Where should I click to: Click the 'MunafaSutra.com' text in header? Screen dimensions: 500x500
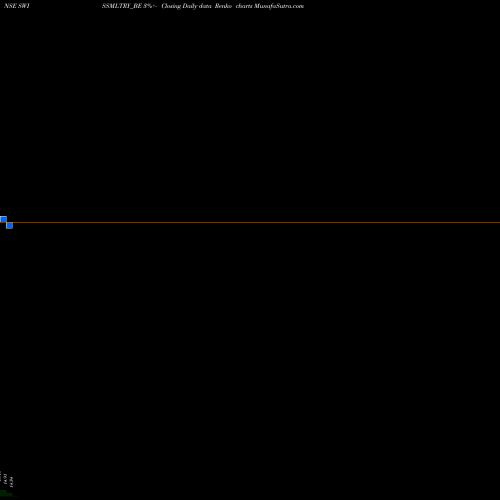(279, 6)
